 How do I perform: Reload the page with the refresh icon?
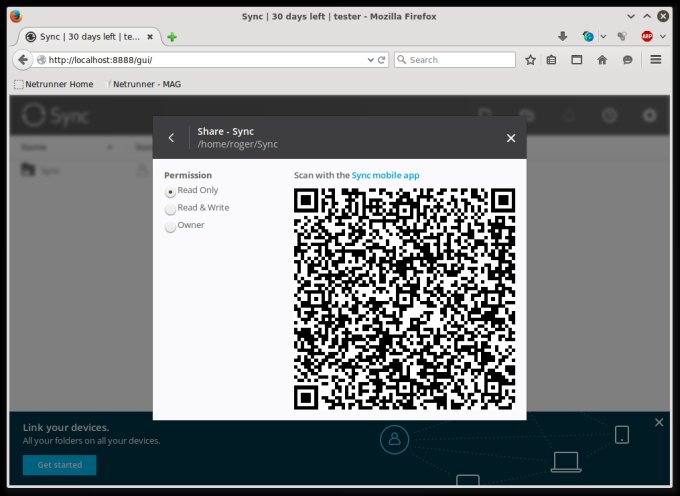(382, 60)
